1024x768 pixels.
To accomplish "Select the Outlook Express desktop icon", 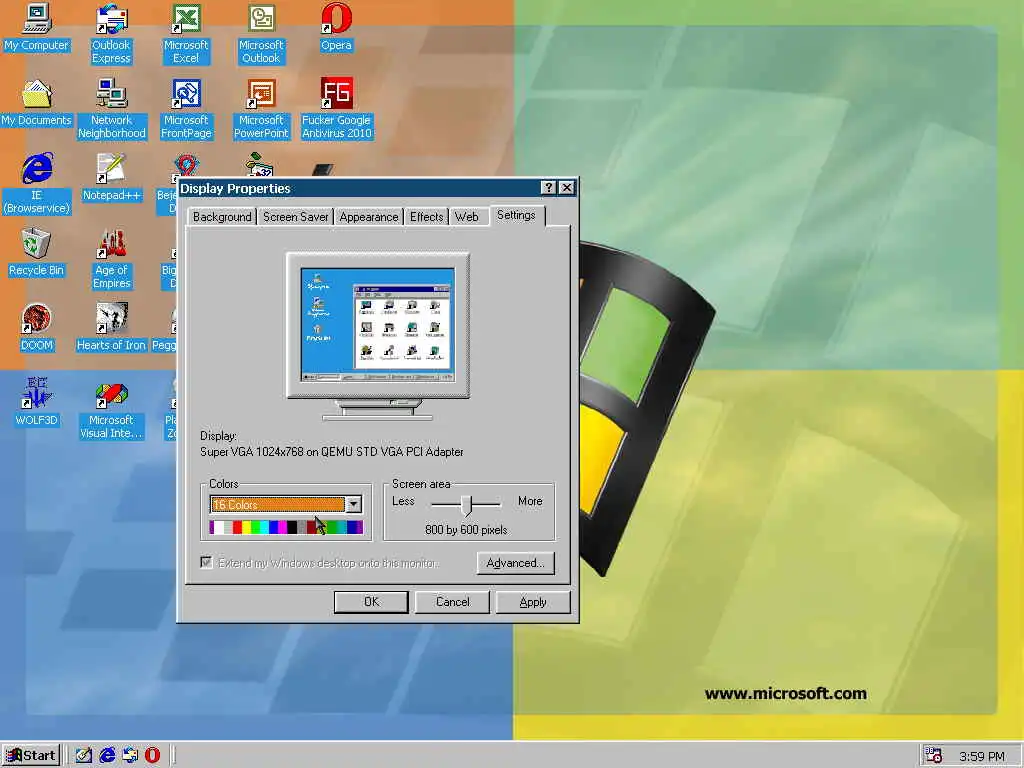I will pos(111,33).
